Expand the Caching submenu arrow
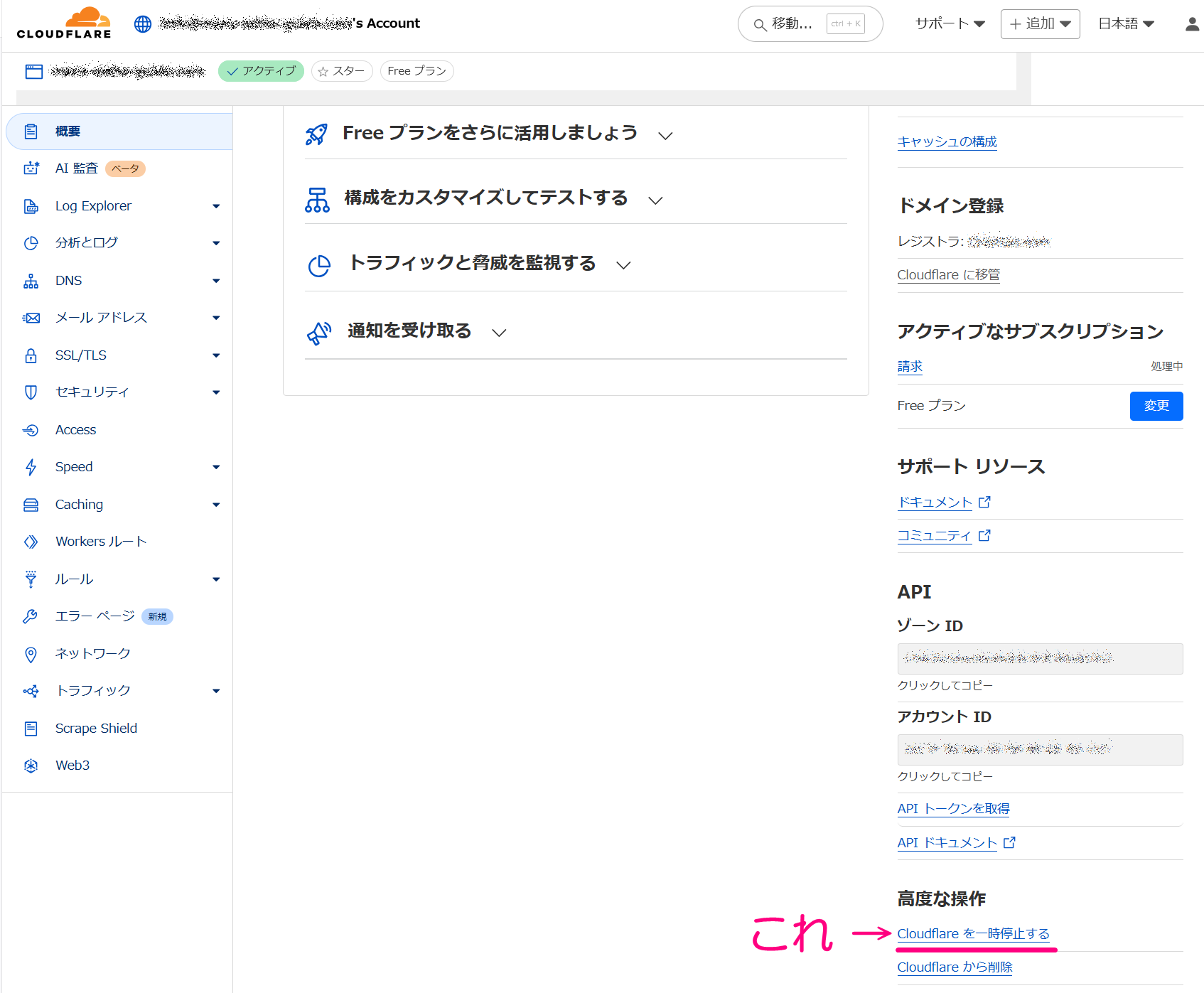This screenshot has width=1204, height=993. (216, 505)
